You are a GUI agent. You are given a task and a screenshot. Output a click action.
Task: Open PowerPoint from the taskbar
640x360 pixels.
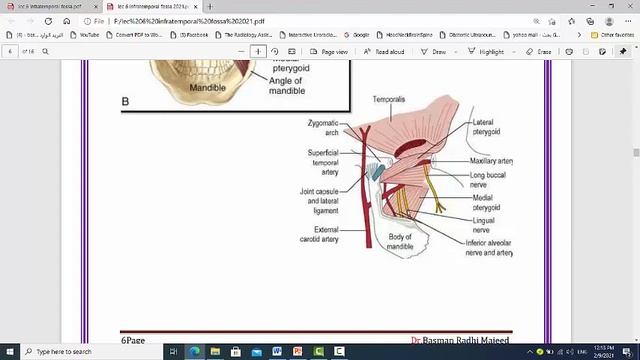[298, 351]
